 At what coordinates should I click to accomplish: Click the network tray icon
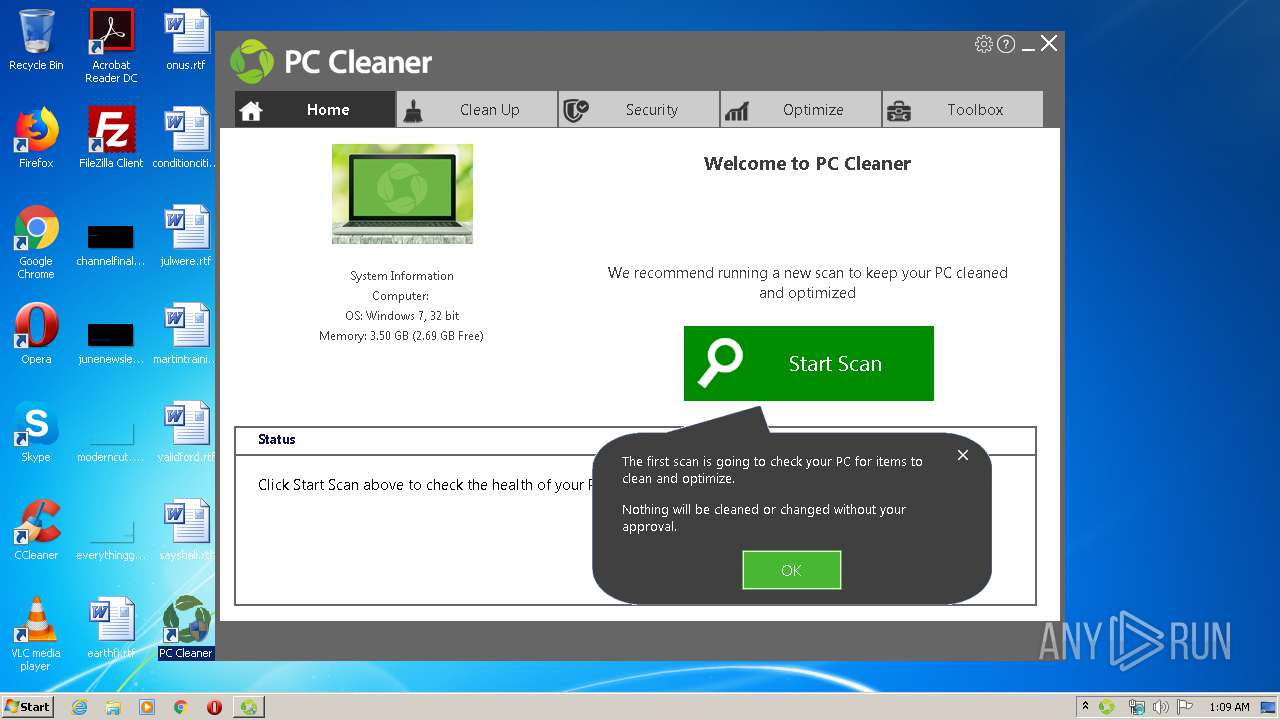click(1136, 707)
